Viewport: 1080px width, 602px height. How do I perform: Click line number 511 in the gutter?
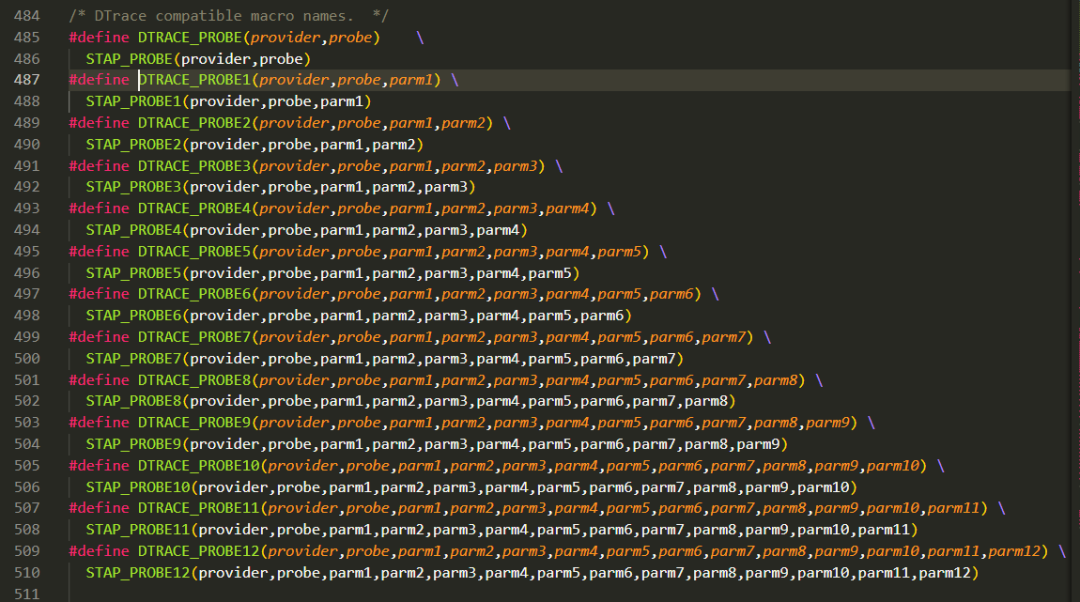(x=27, y=594)
